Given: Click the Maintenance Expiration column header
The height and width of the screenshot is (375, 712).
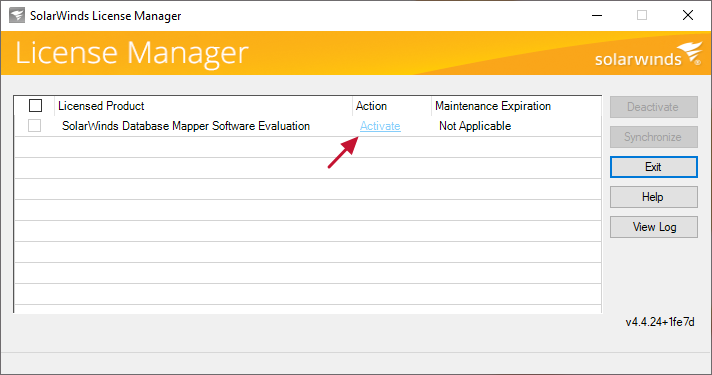Looking at the screenshot, I should click(516, 106).
